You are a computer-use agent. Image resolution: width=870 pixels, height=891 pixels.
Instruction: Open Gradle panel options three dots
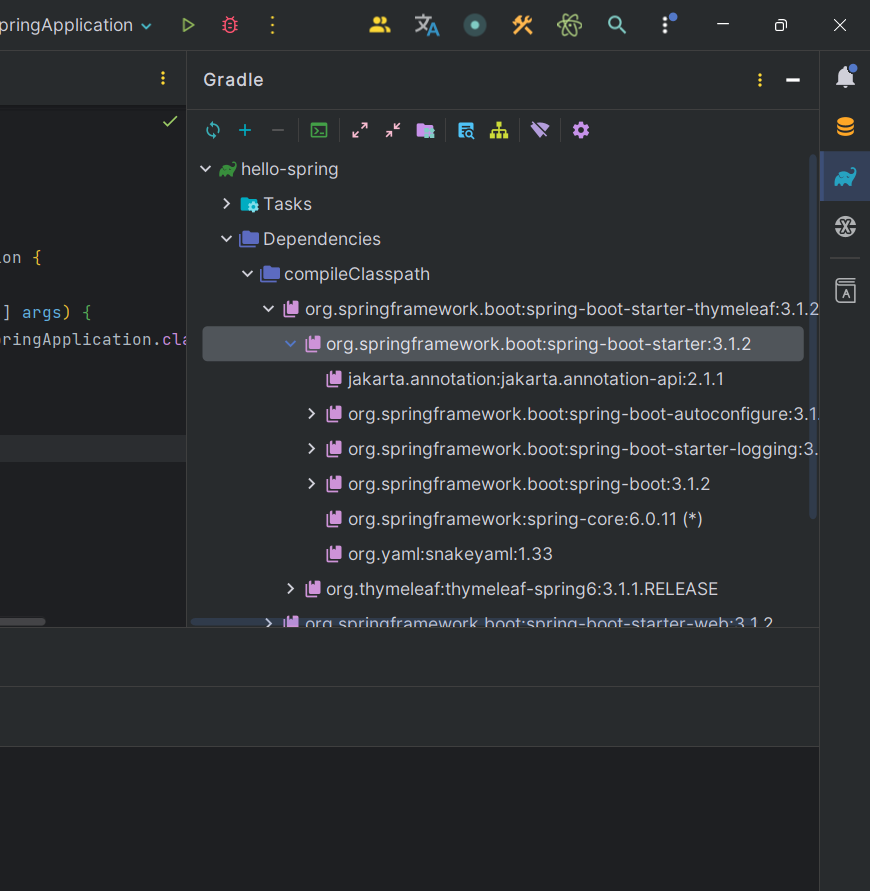coord(760,80)
